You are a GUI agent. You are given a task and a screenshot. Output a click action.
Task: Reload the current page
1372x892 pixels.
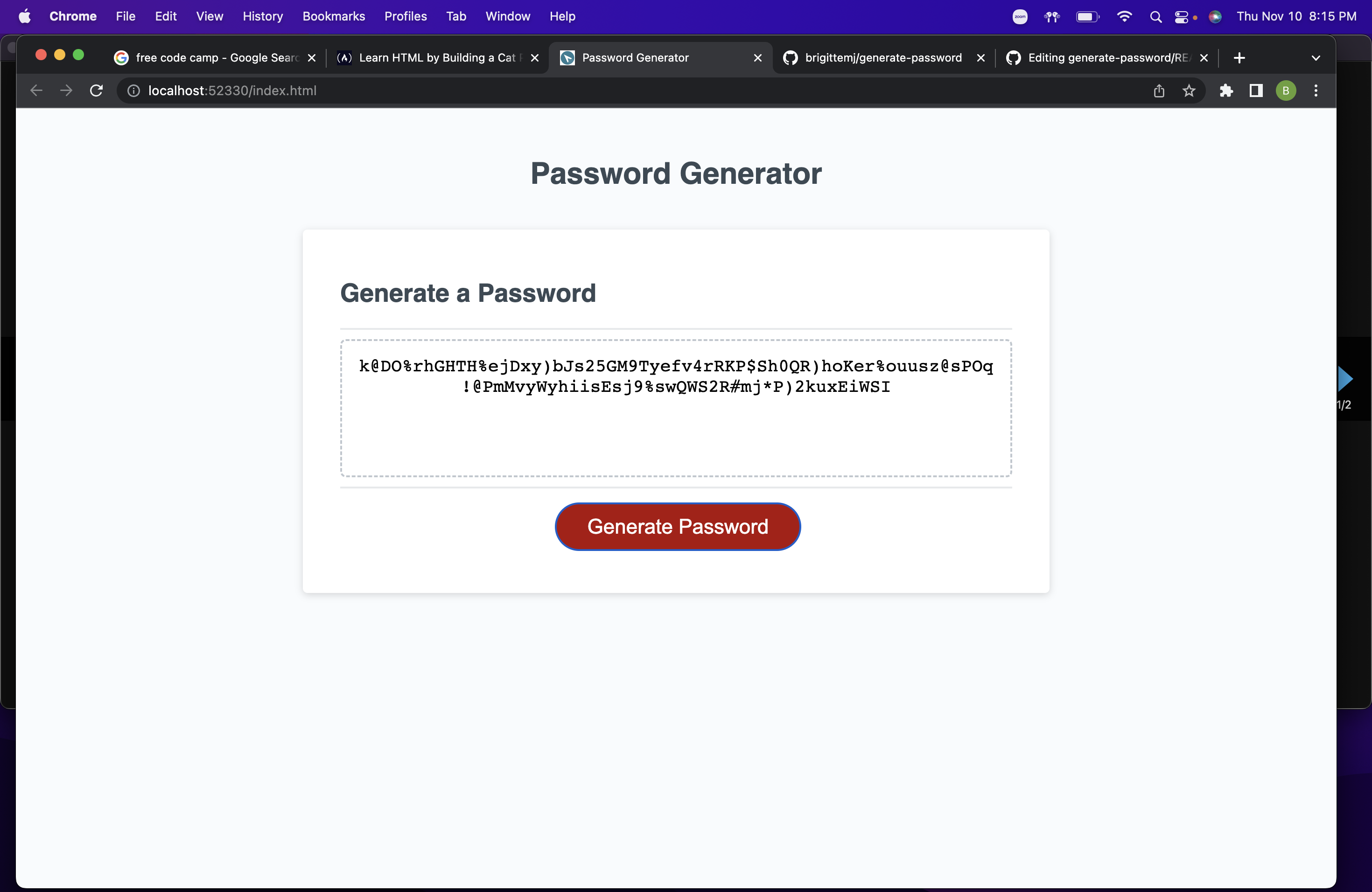(x=96, y=91)
